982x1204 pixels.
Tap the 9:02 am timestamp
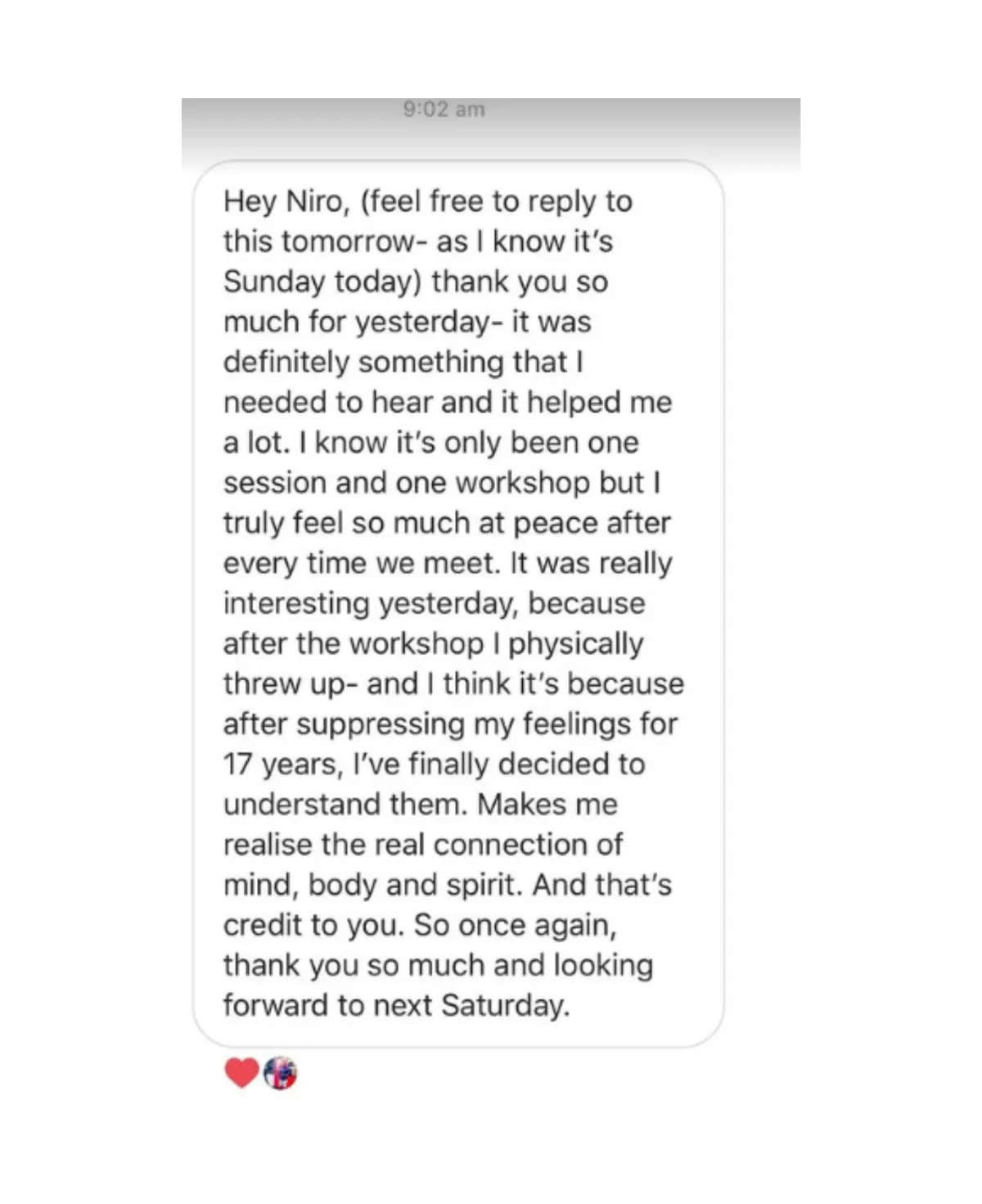click(444, 109)
